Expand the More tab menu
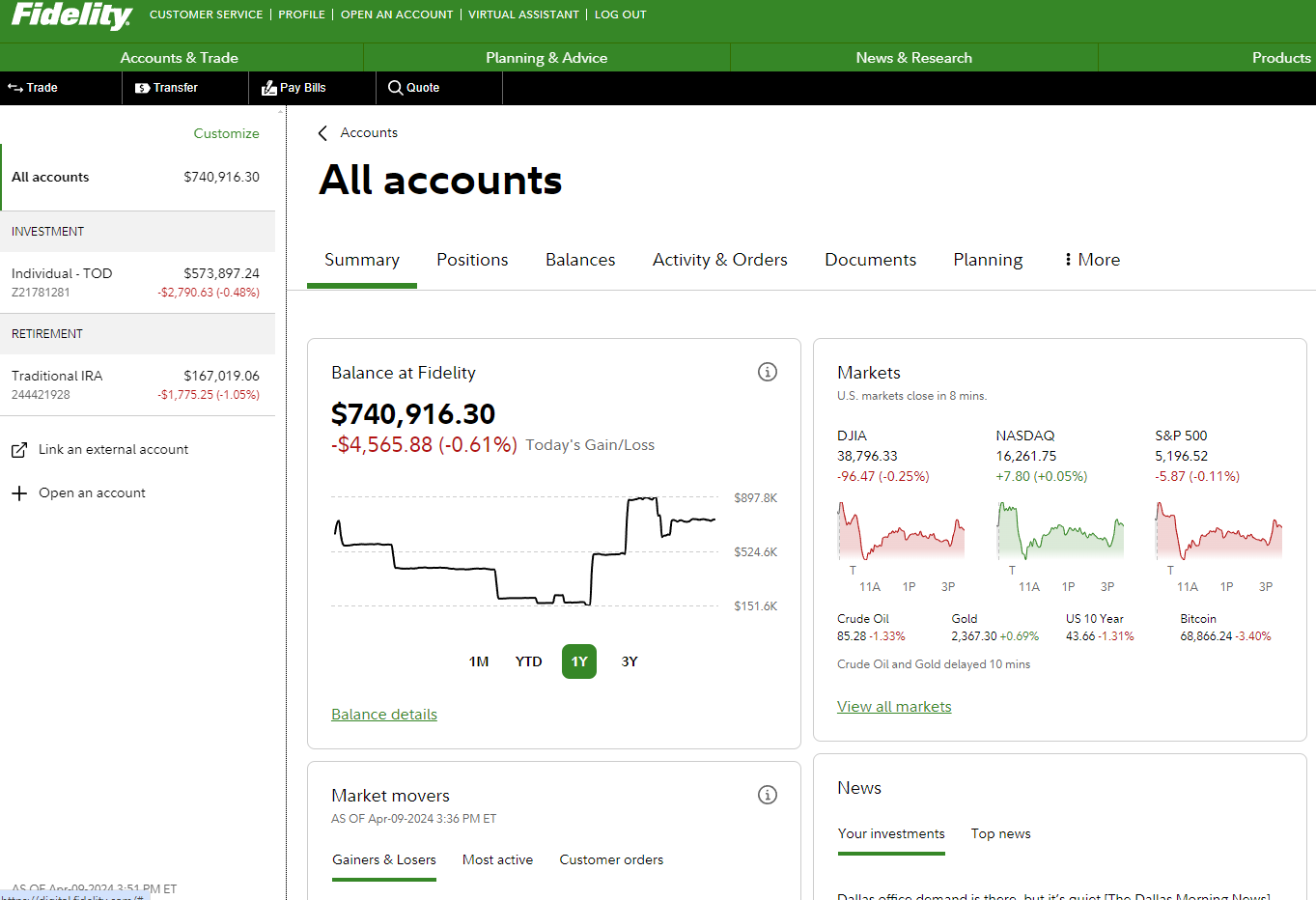Viewport: 1316px width, 900px height. (x=1092, y=260)
